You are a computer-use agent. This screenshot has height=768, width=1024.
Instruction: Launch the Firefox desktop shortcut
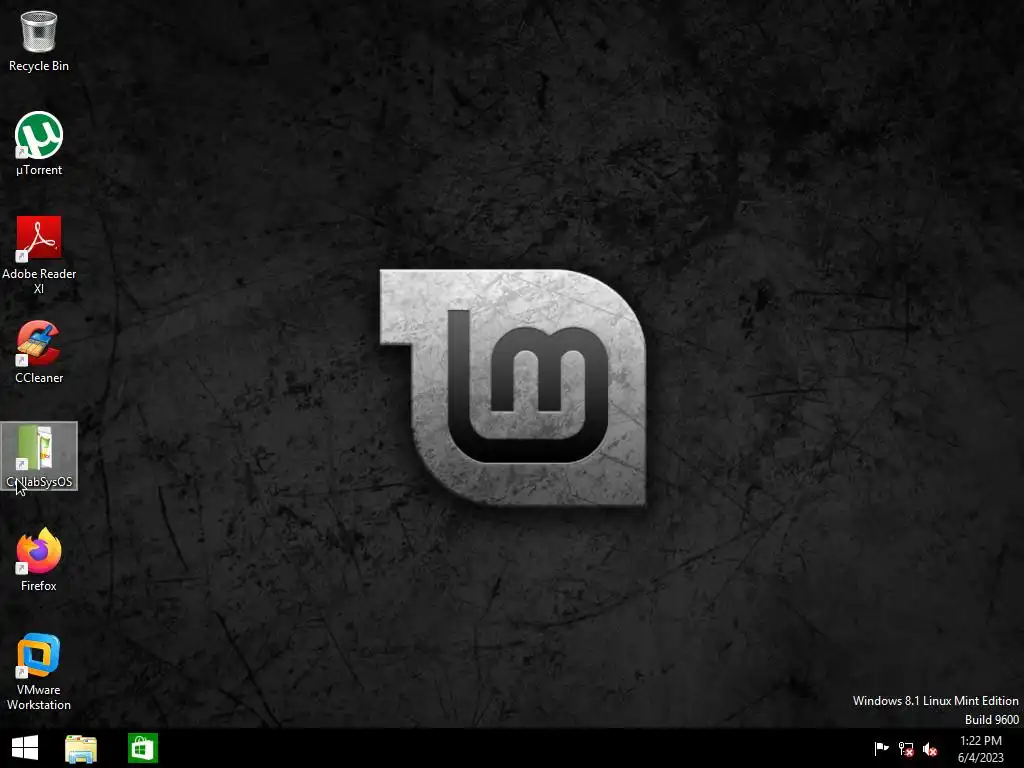tap(39, 560)
